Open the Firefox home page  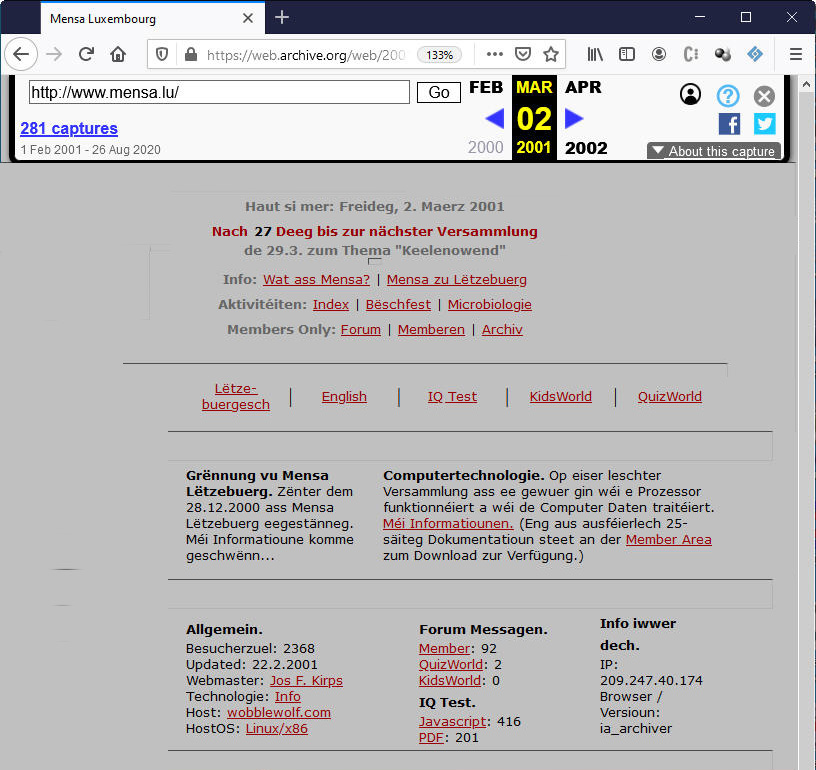pos(118,54)
